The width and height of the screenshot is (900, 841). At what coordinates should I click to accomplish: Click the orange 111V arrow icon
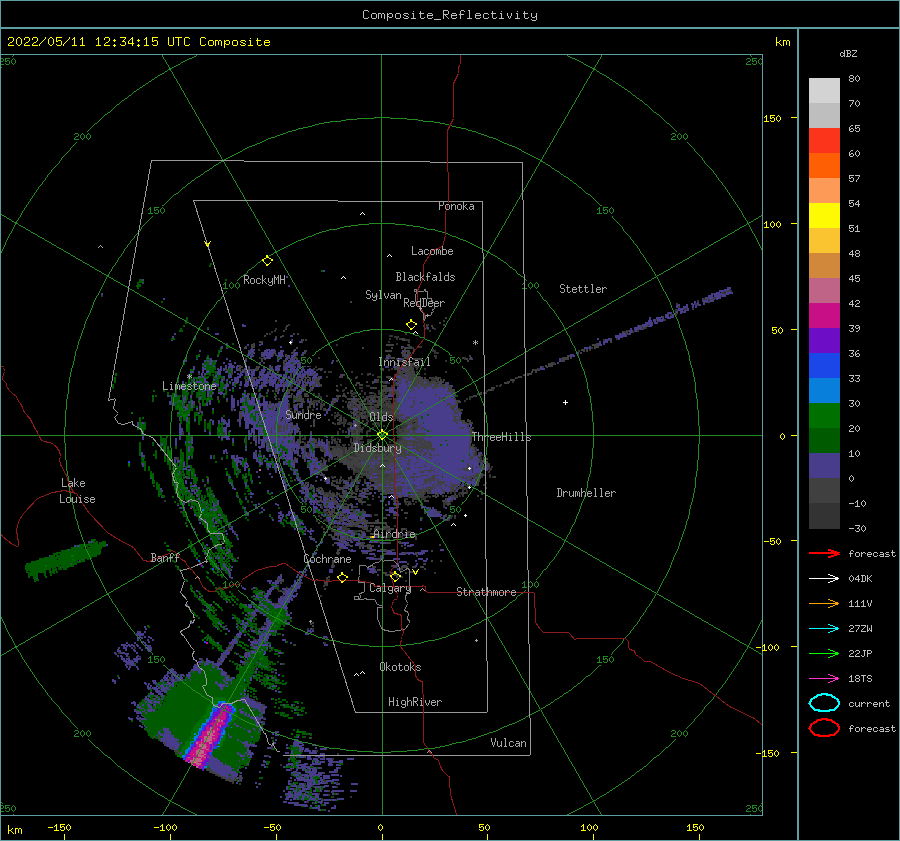coord(824,603)
